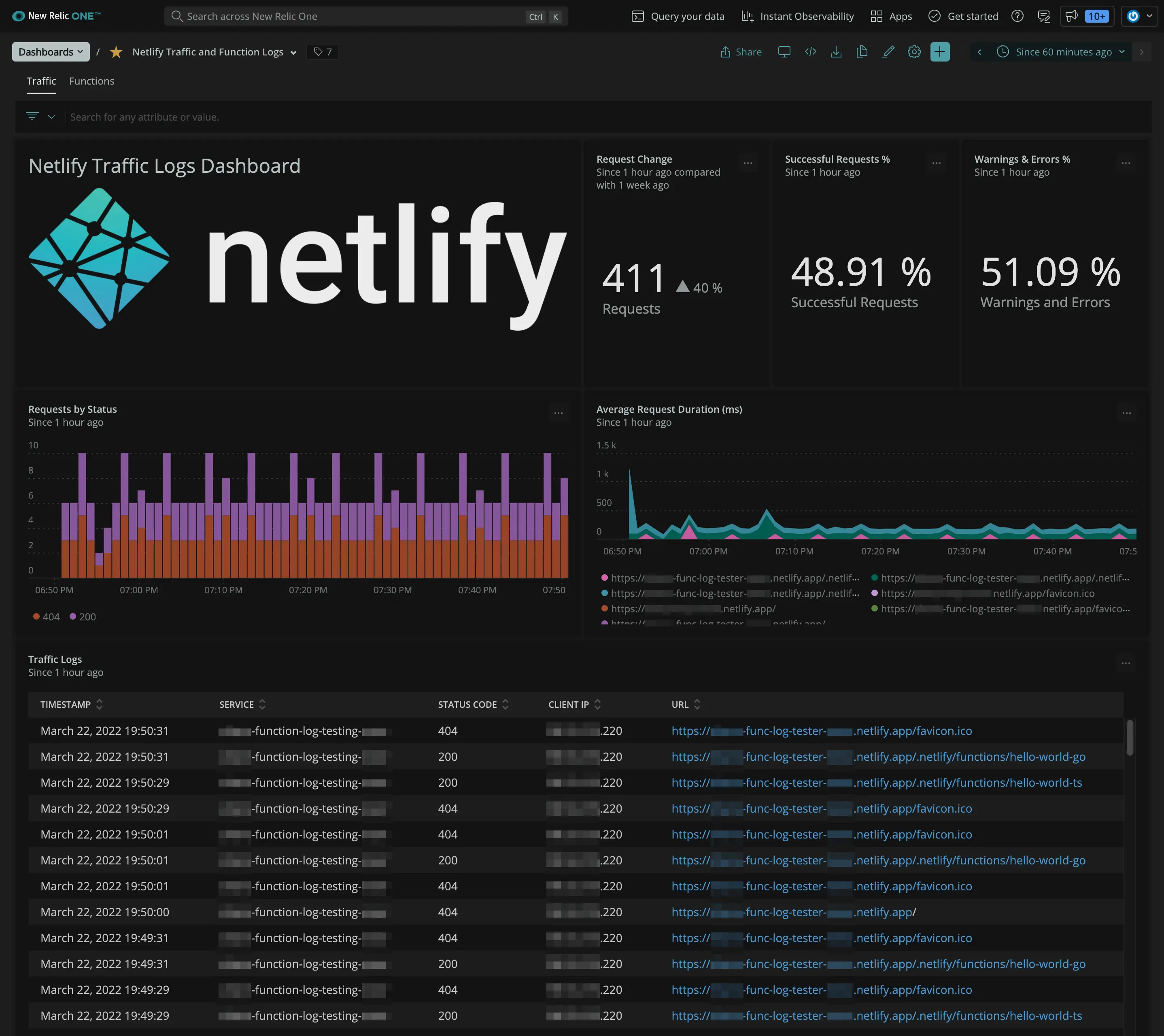Open the user account avatar menu

(1140, 16)
